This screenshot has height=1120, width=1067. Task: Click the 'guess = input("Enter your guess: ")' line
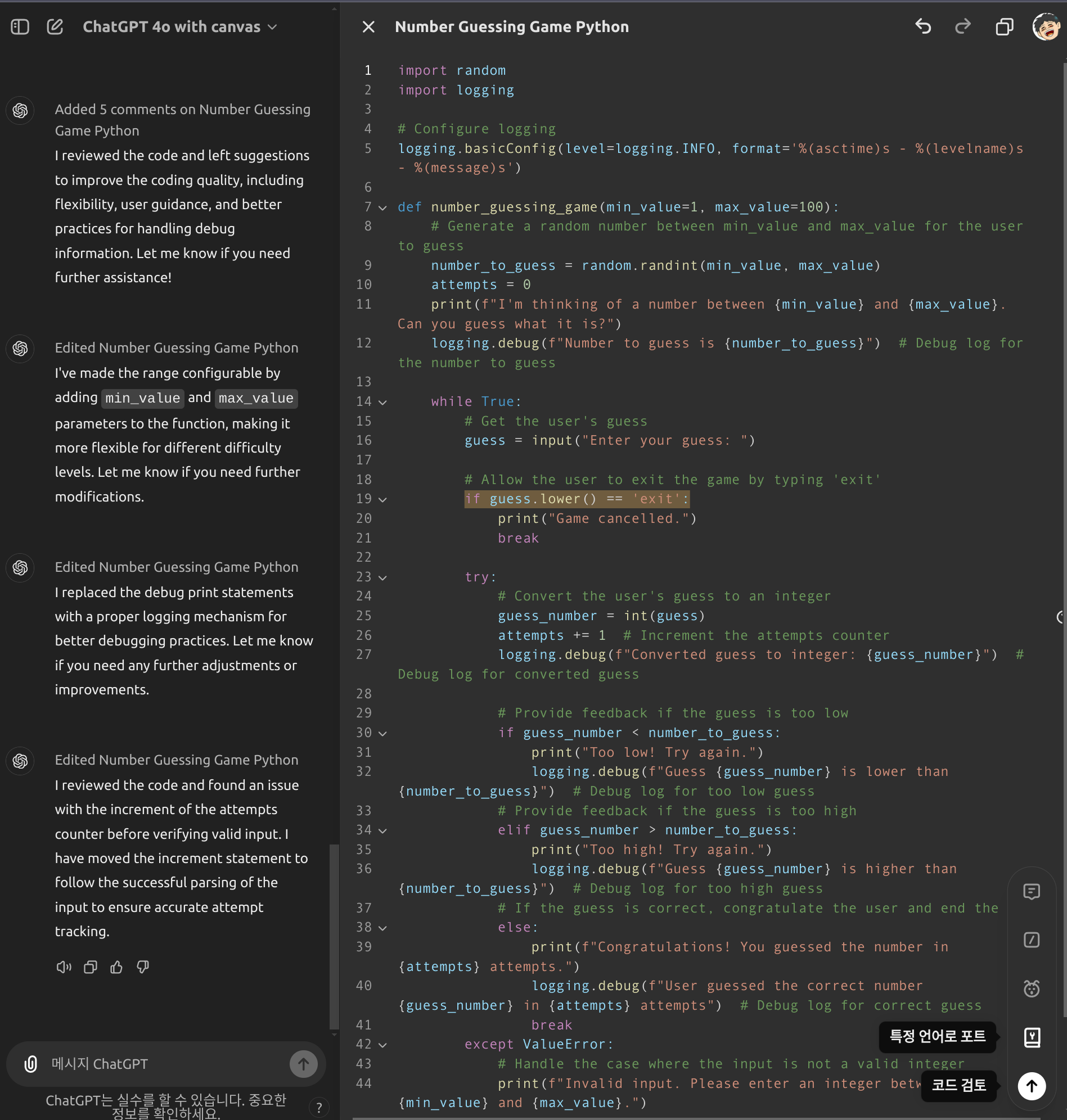(x=610, y=441)
